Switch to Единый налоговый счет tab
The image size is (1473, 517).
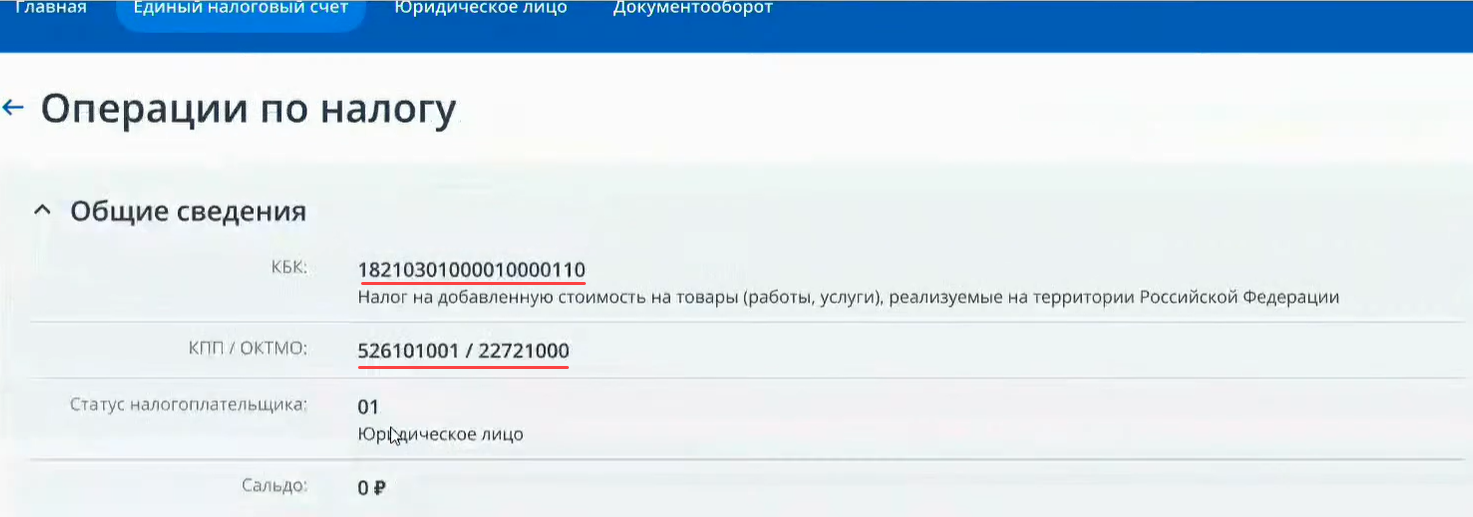click(241, 8)
